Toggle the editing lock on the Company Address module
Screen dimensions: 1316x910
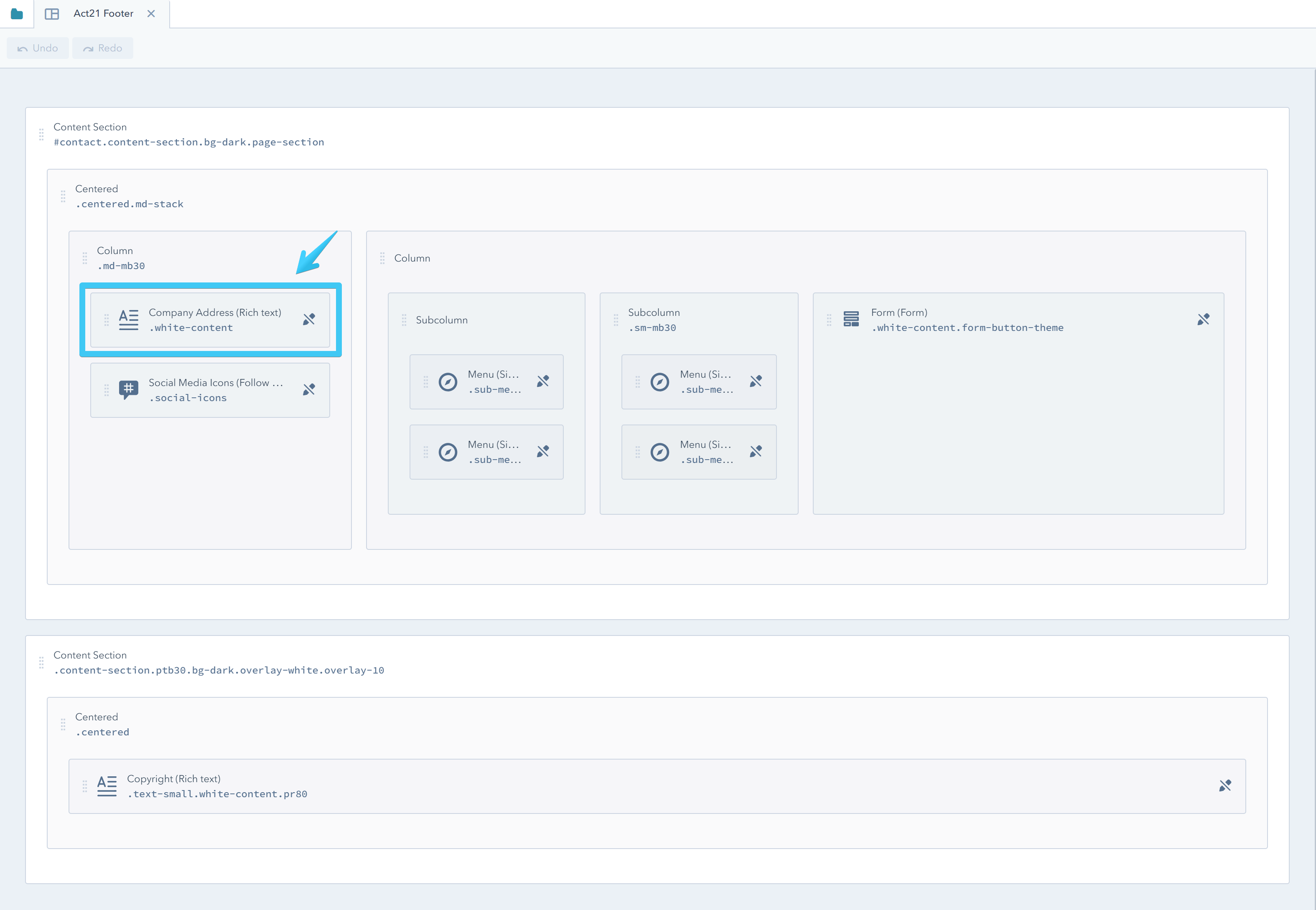click(x=309, y=319)
